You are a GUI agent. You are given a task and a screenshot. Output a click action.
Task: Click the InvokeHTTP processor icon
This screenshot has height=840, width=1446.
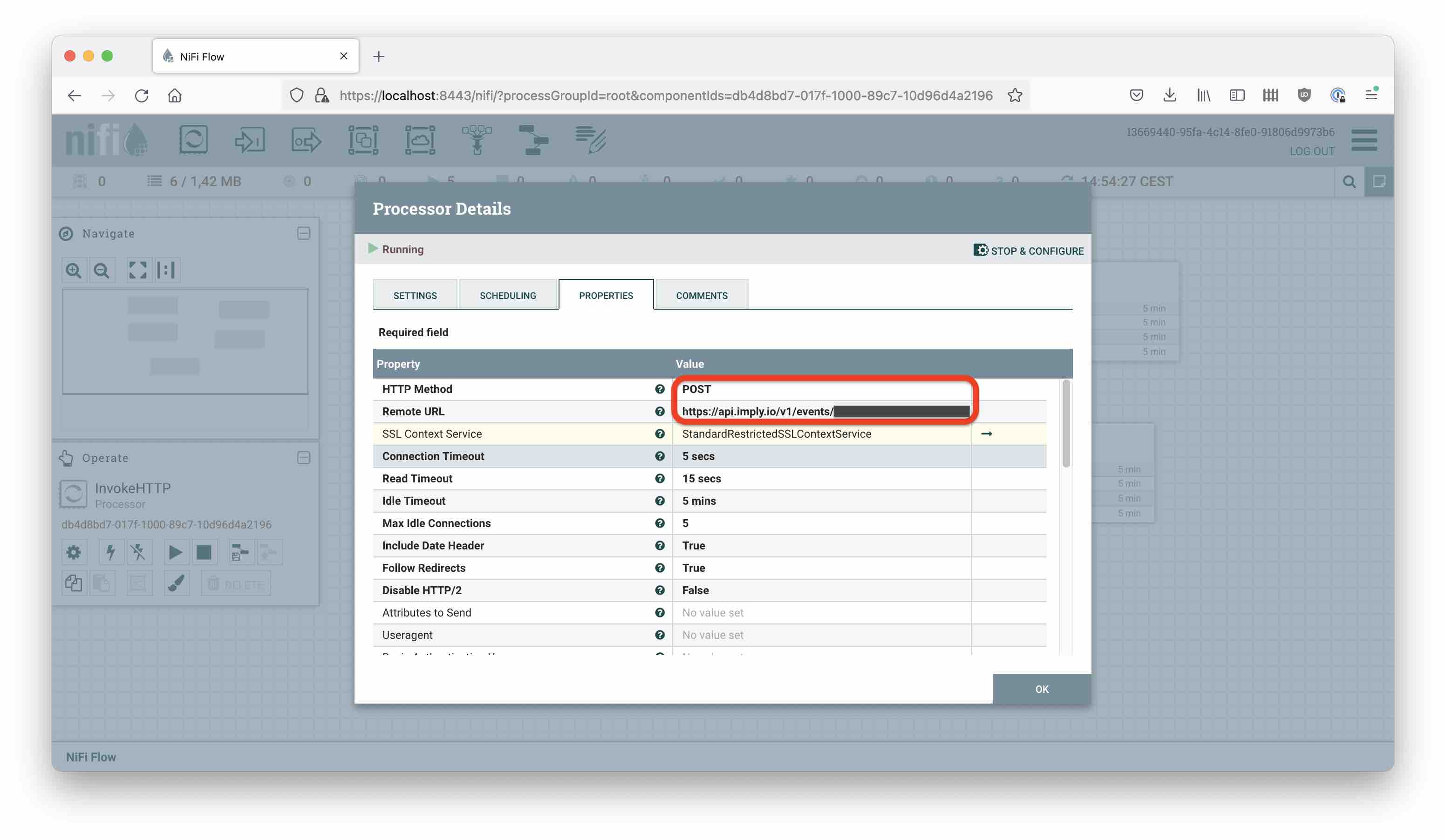[x=73, y=492]
